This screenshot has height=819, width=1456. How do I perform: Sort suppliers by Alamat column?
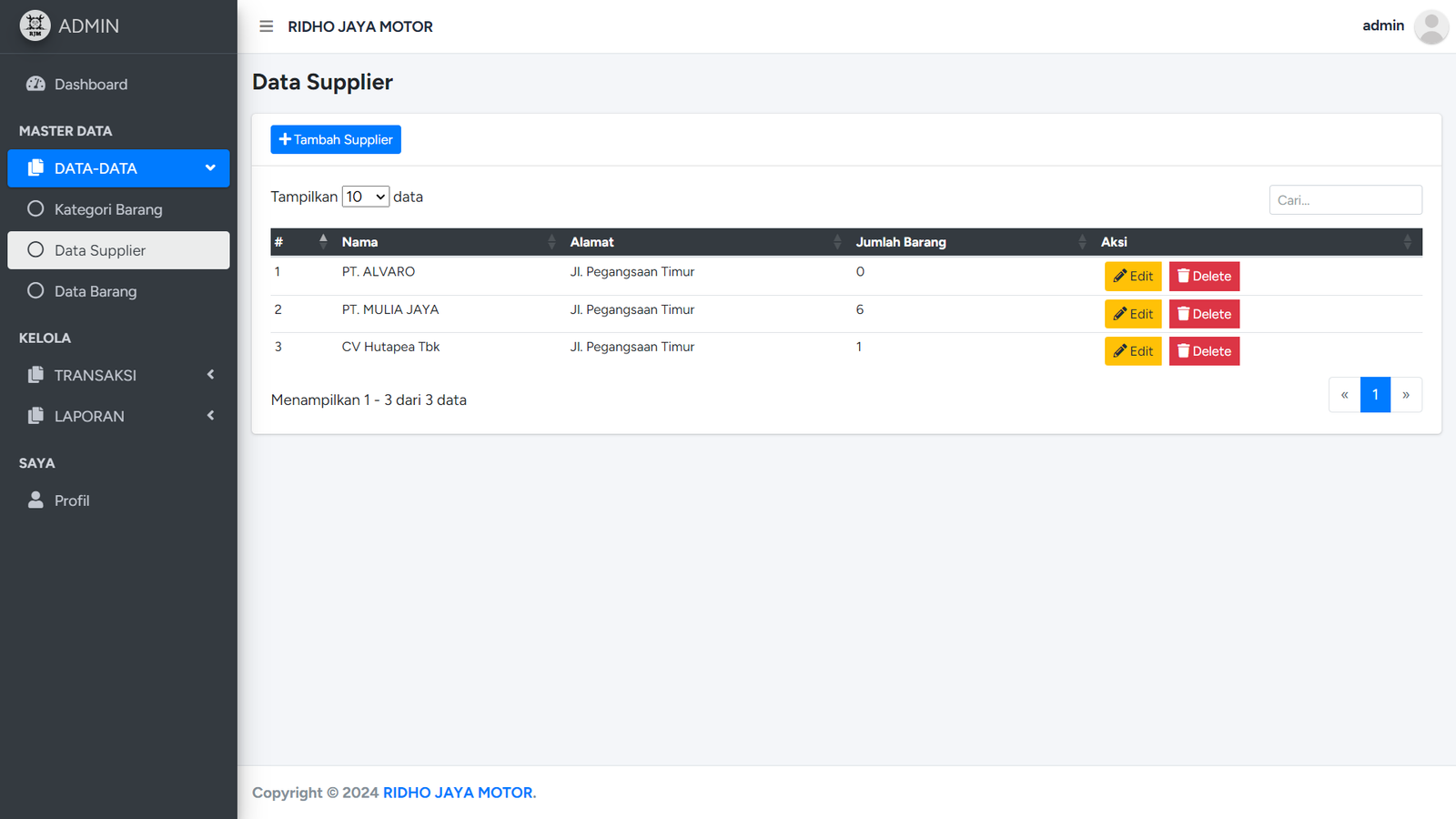(x=837, y=241)
